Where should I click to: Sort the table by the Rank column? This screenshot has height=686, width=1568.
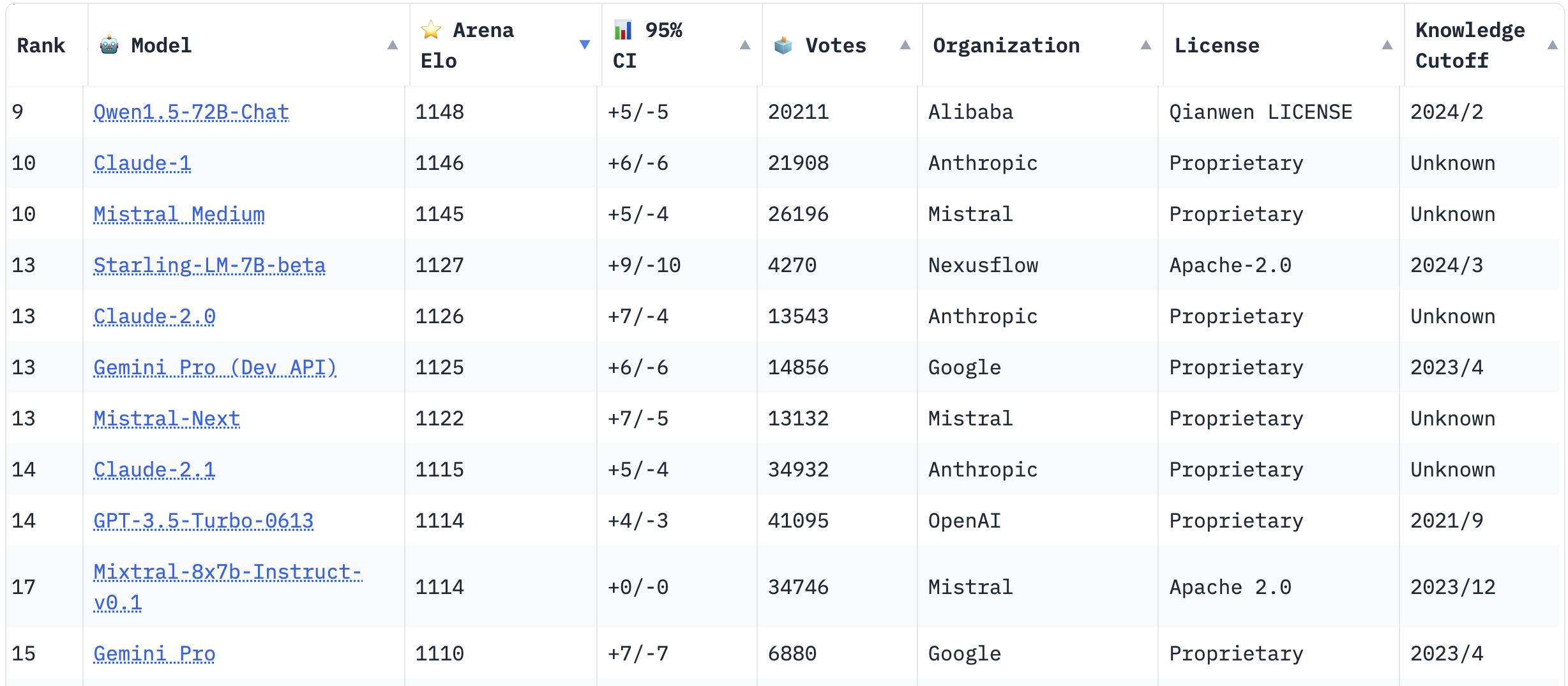(x=41, y=45)
